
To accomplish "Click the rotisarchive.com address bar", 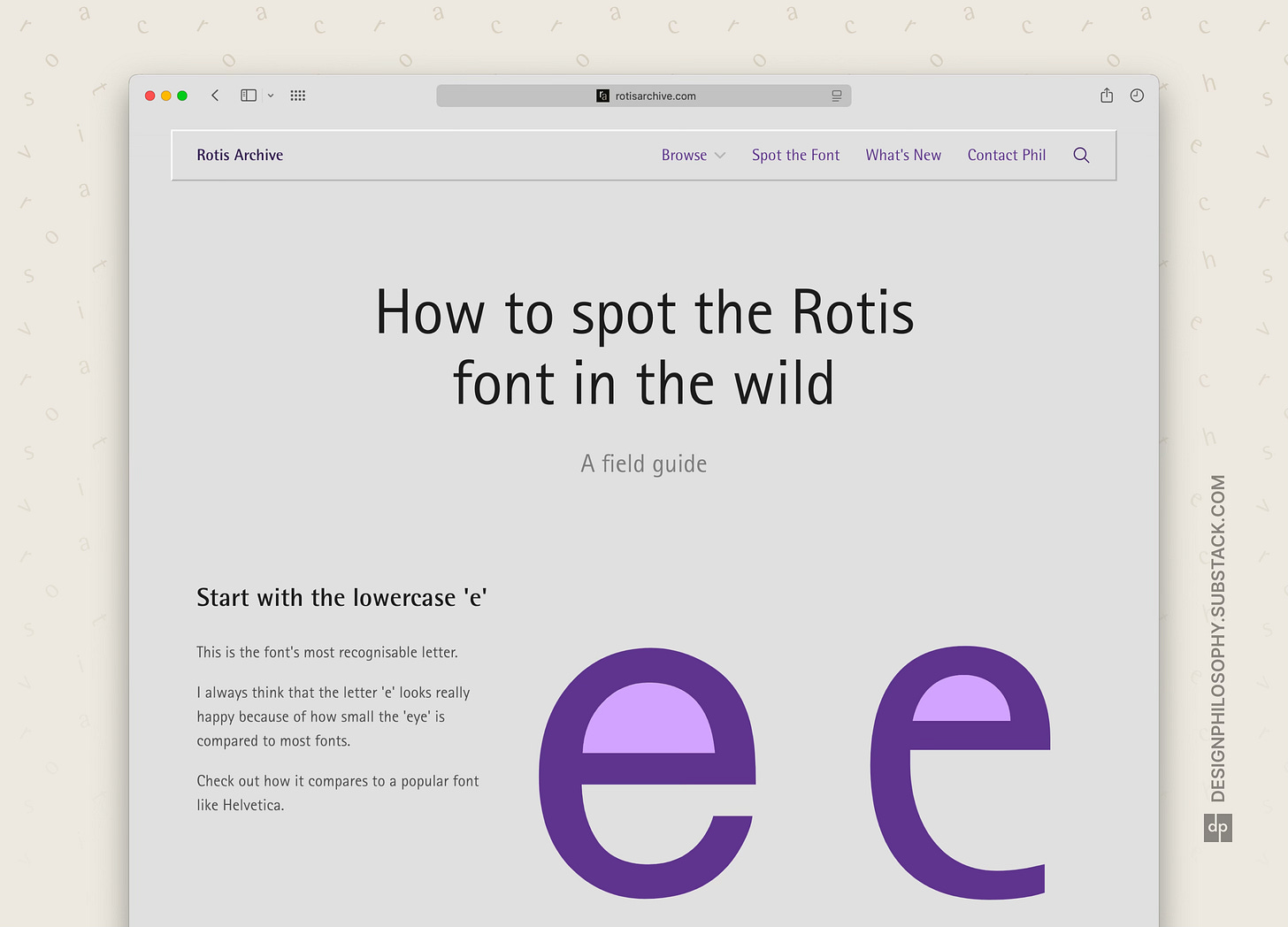I will tap(644, 96).
